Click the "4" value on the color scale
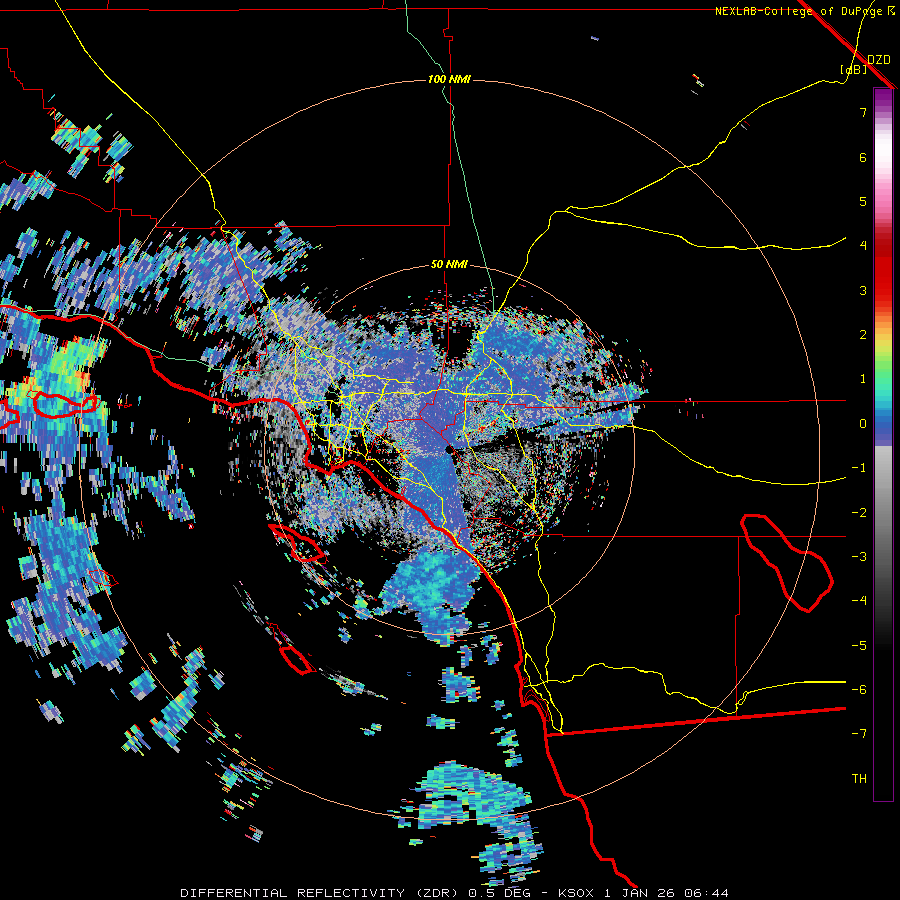Screen dimensions: 900x900 863,246
